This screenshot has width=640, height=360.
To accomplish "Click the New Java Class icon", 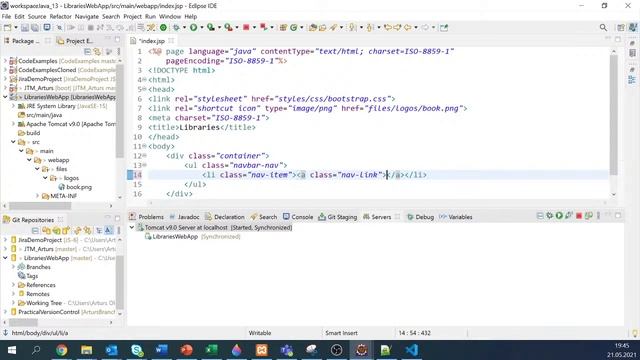I will pos(293,27).
